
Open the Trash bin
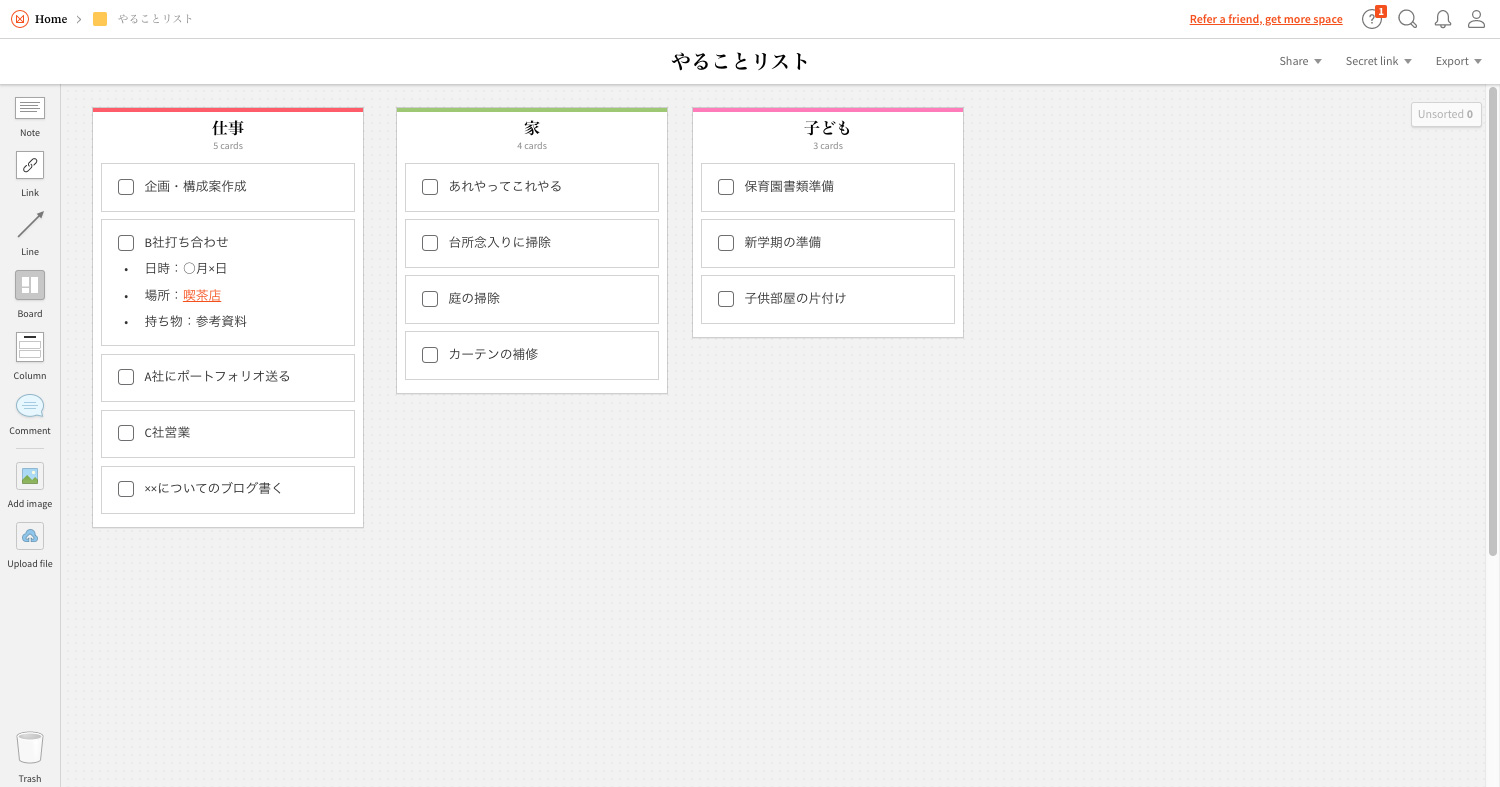pyautogui.click(x=30, y=748)
